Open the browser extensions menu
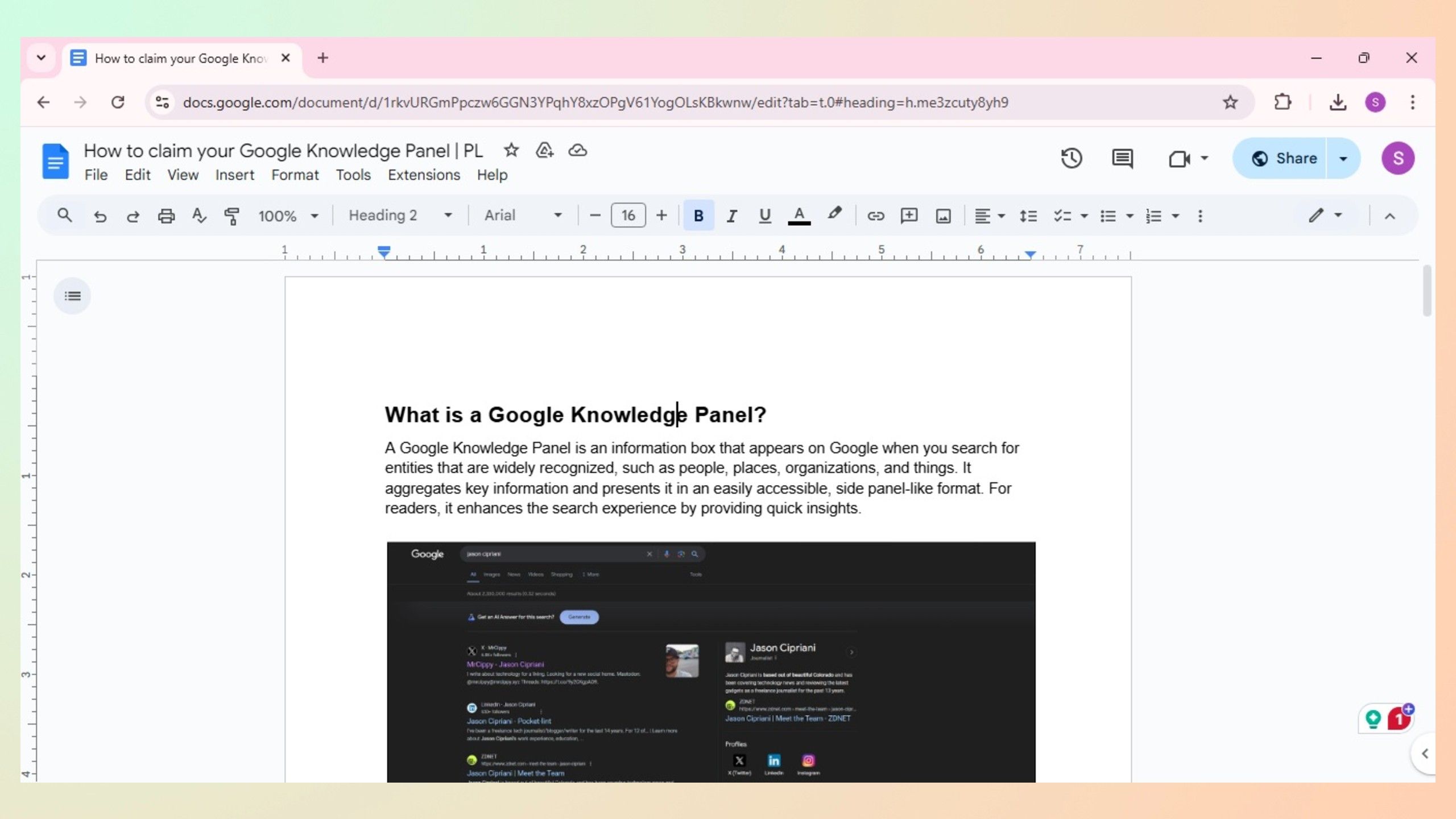The height and width of the screenshot is (819, 1456). coord(1283,102)
